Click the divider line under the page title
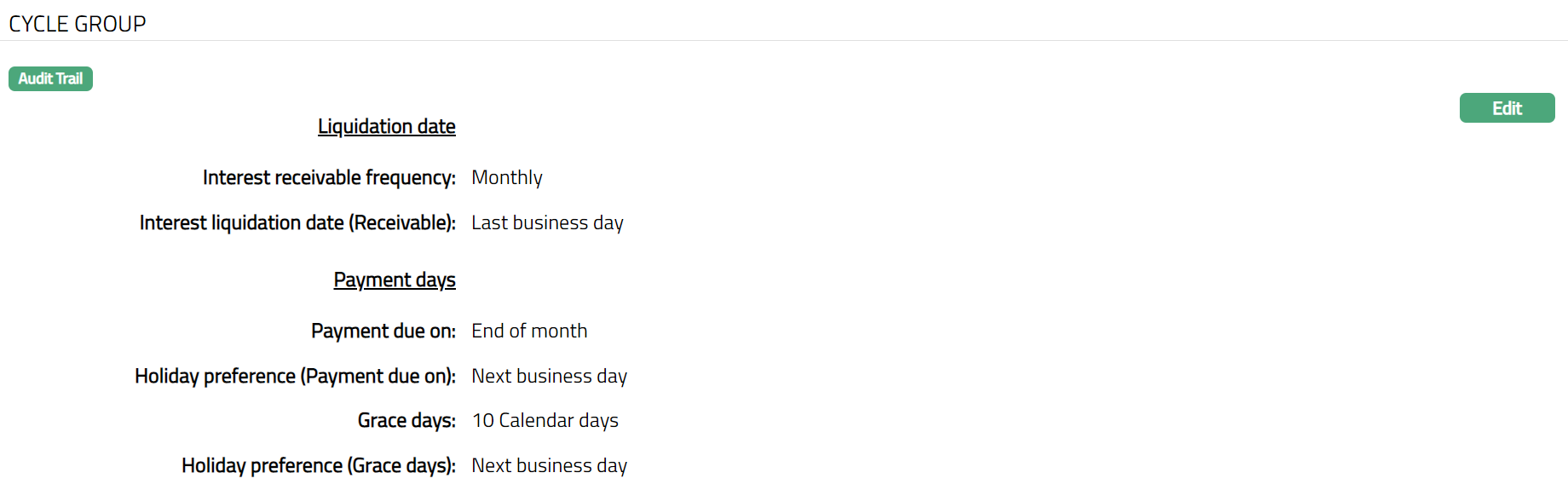This screenshot has width=1568, height=490. pos(784,41)
